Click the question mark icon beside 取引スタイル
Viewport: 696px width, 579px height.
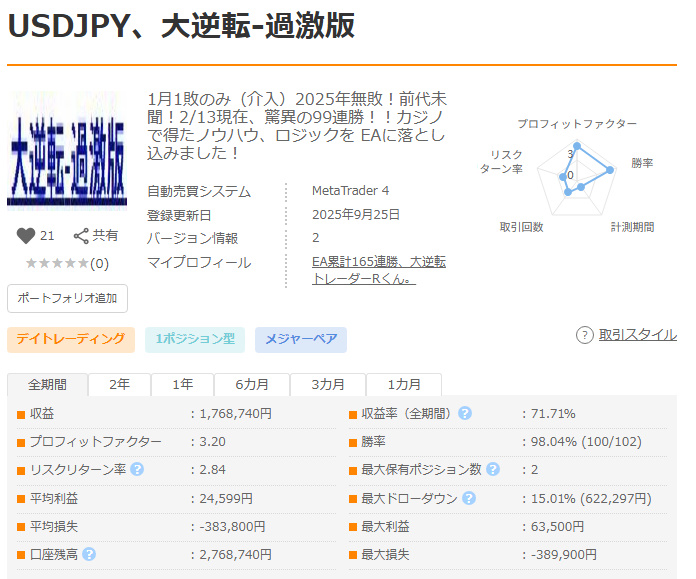pos(585,335)
